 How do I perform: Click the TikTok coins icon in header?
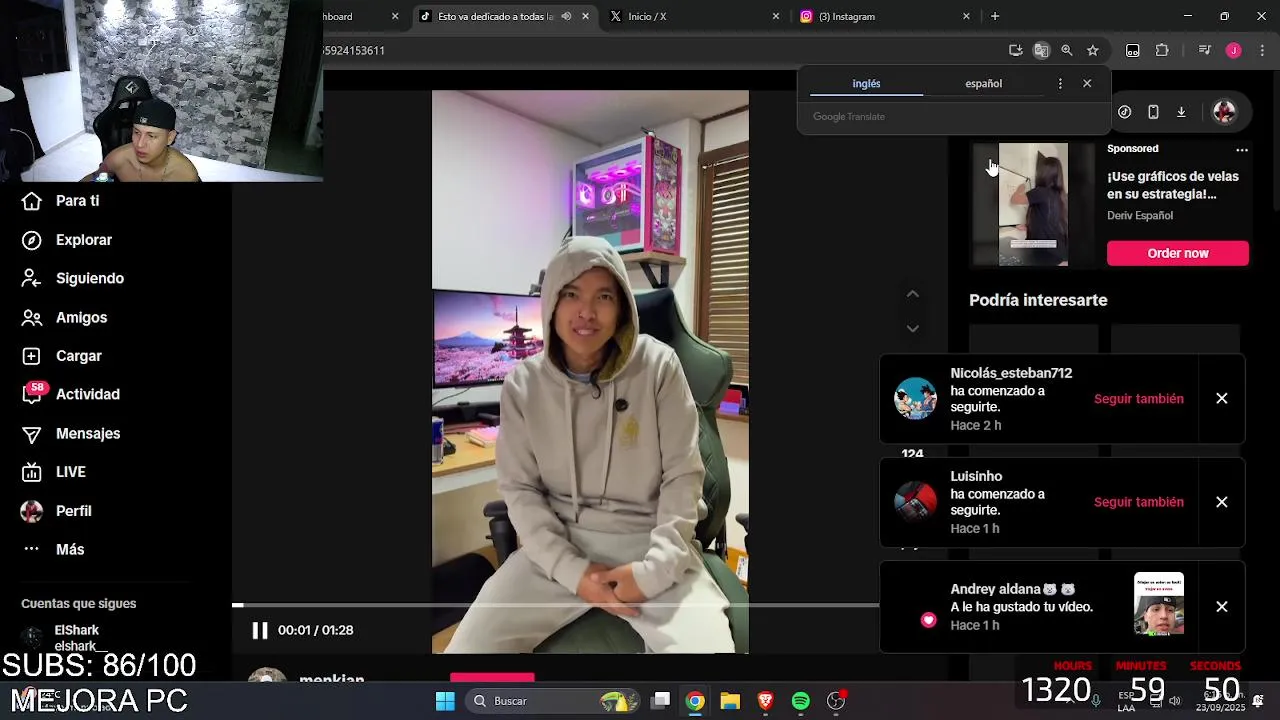coord(1125,112)
